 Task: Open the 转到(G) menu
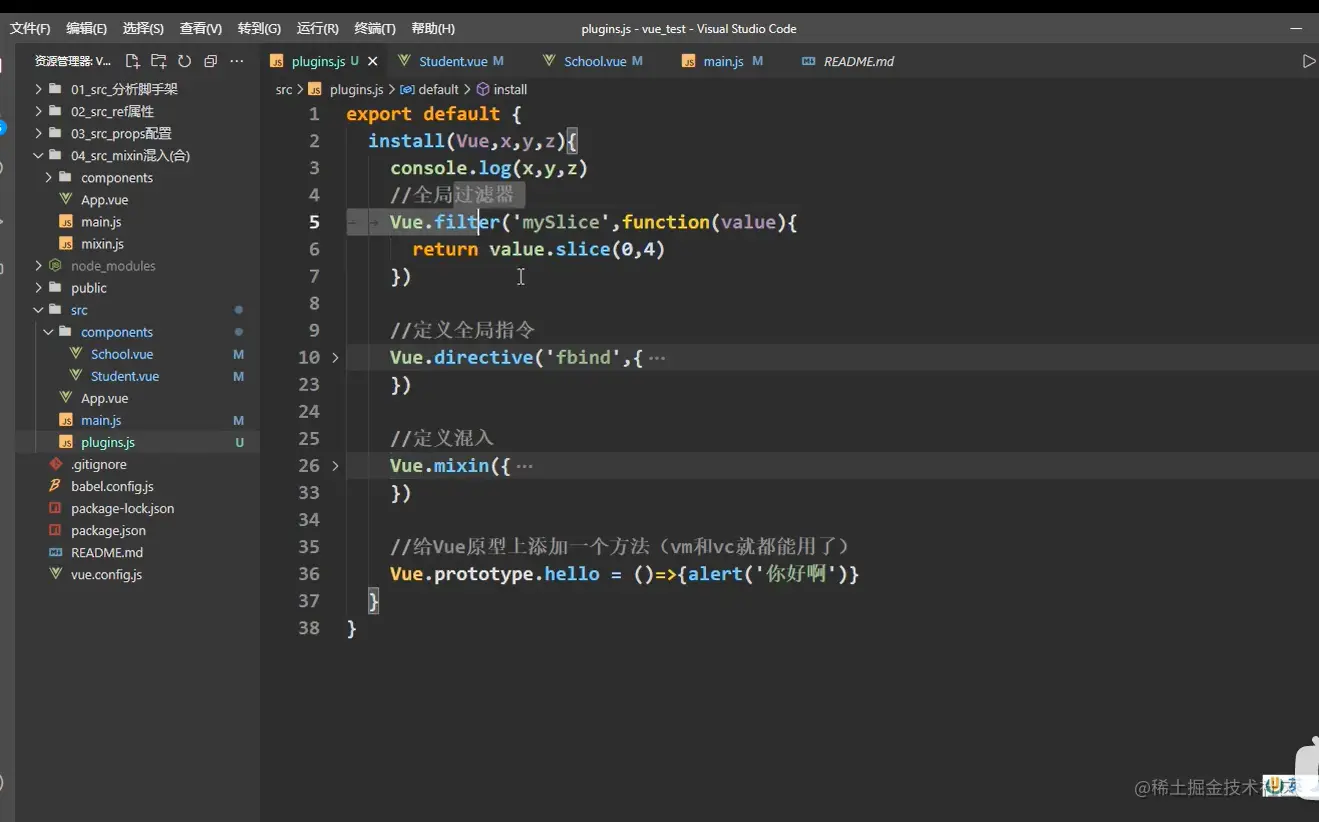(x=259, y=28)
